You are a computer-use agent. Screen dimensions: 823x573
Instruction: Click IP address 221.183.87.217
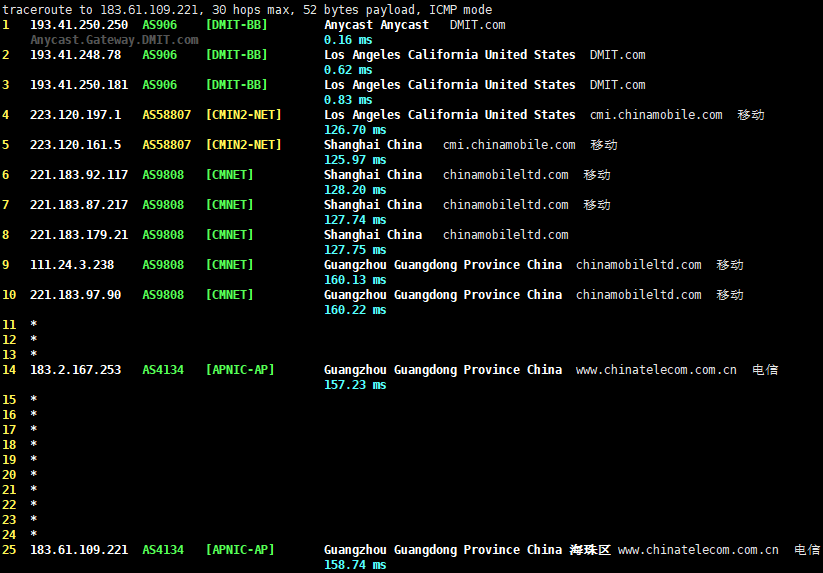(79, 205)
